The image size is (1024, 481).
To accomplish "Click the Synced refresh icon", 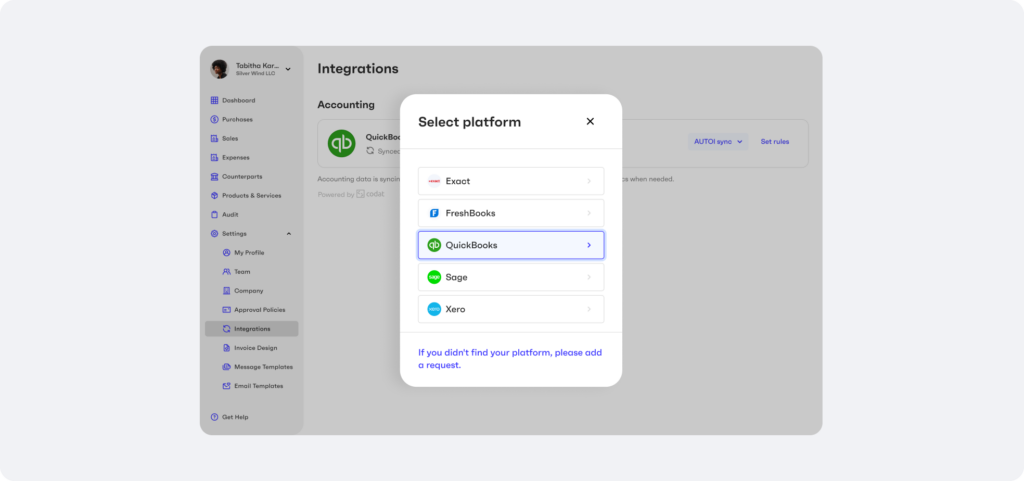I will point(370,151).
